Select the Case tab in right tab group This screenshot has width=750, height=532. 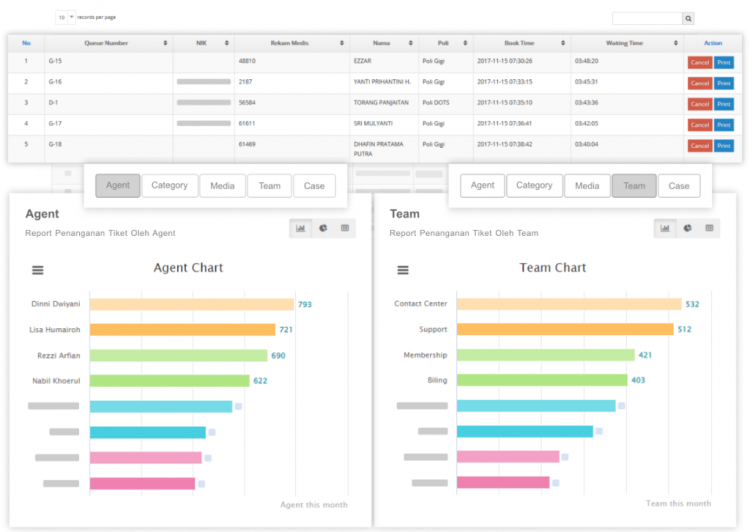[678, 185]
